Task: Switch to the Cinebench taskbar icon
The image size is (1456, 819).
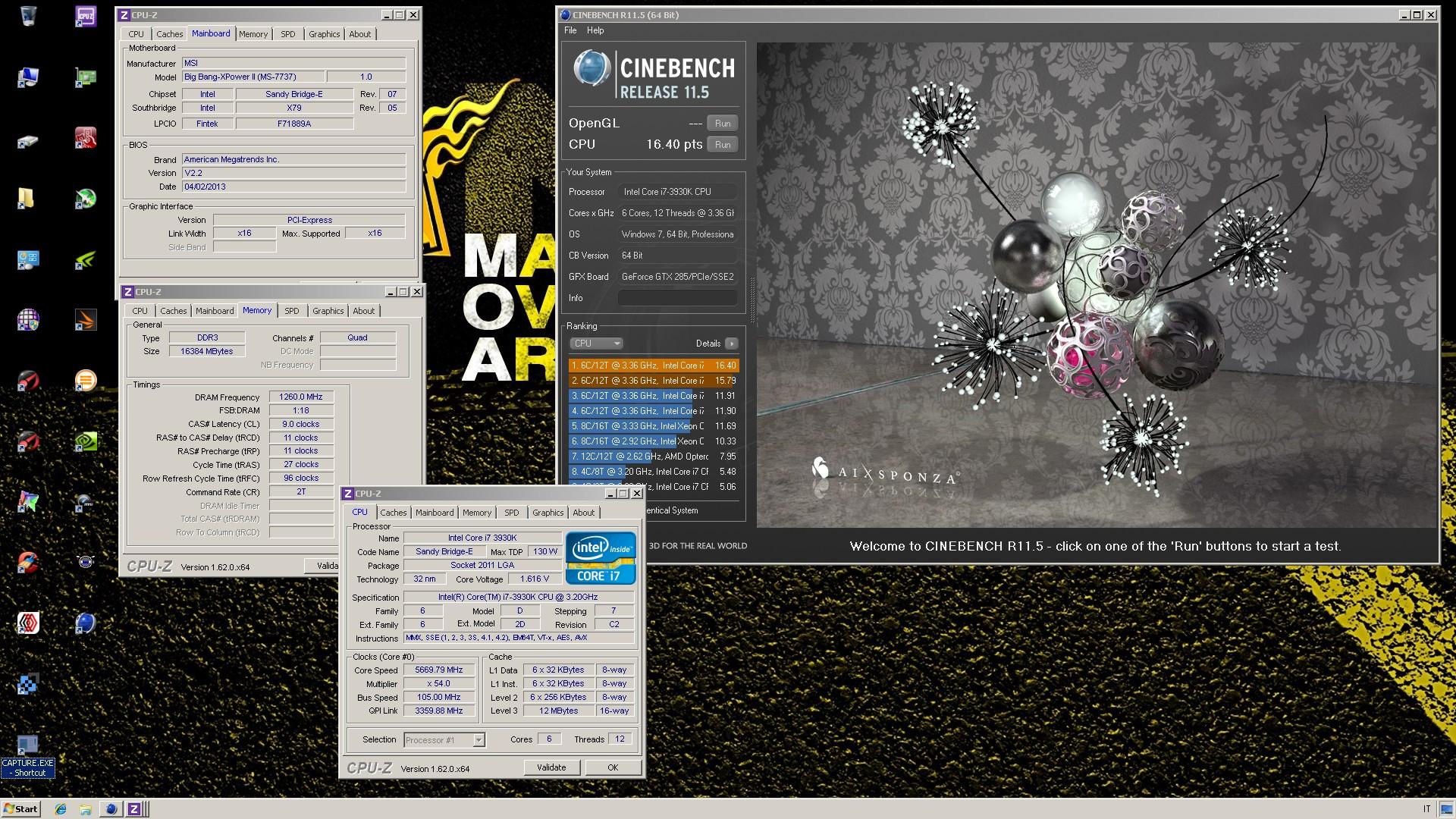Action: pos(111,809)
